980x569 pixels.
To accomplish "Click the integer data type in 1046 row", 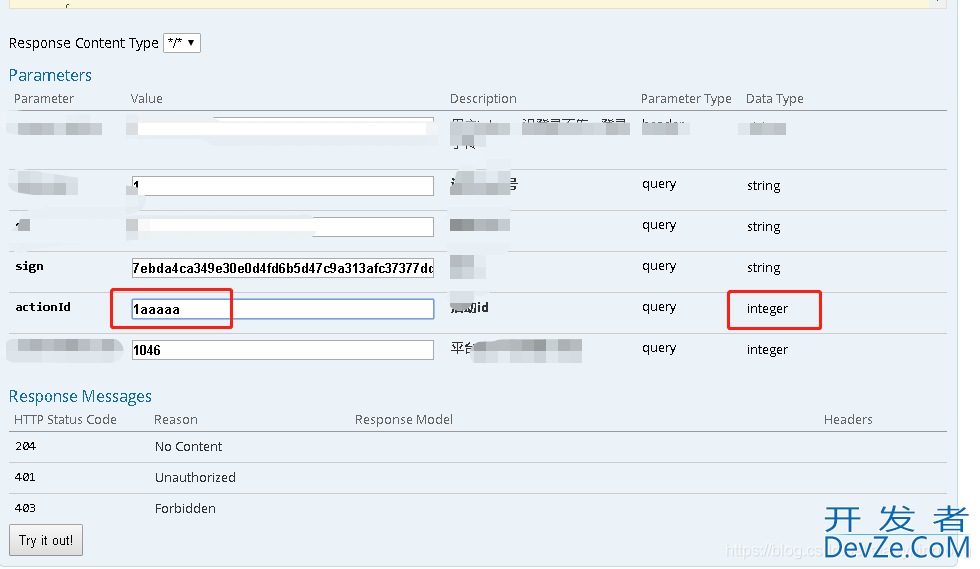I will click(767, 350).
